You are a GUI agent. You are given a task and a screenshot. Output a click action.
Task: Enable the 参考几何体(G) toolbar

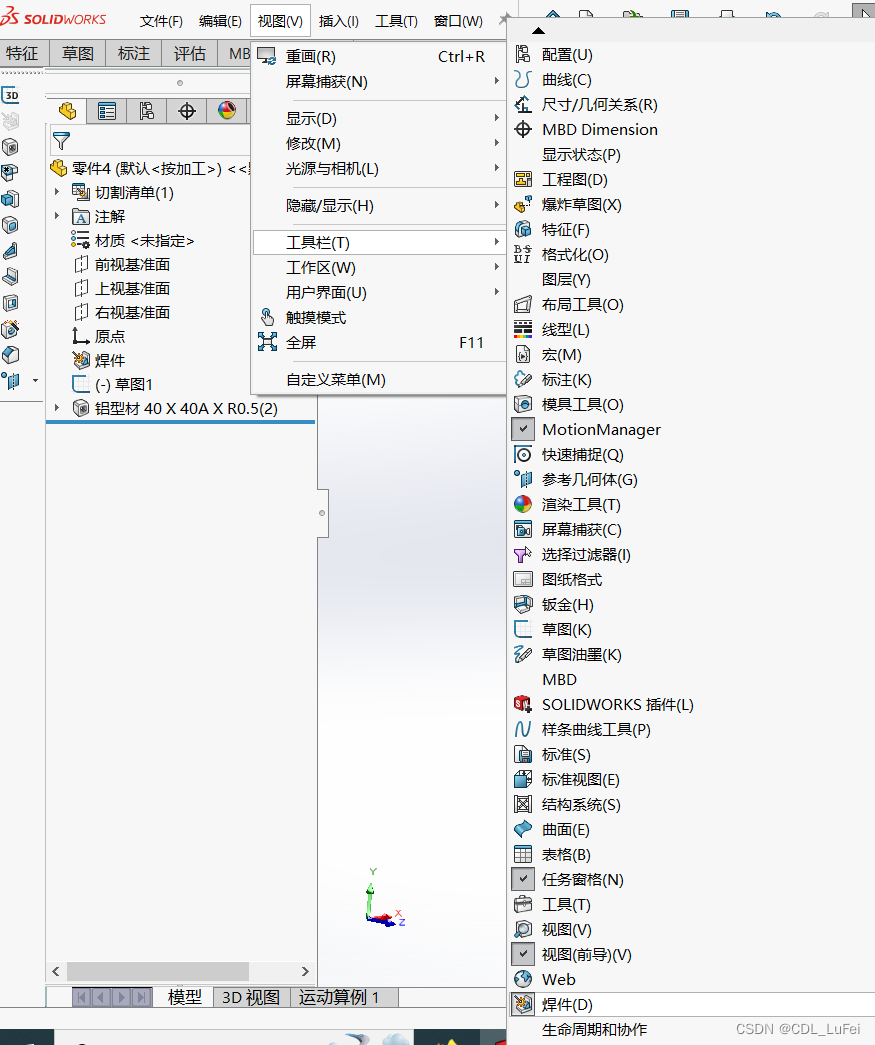(x=589, y=480)
